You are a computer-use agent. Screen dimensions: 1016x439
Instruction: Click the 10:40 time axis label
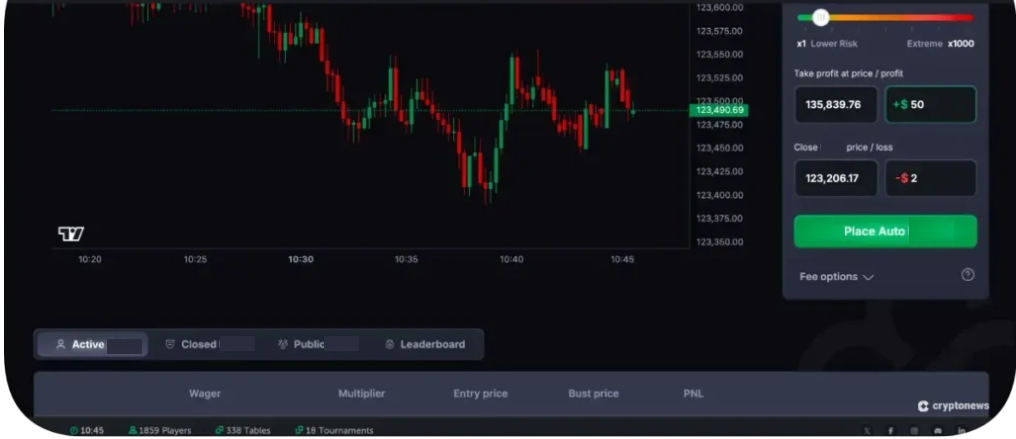pyautogui.click(x=511, y=259)
